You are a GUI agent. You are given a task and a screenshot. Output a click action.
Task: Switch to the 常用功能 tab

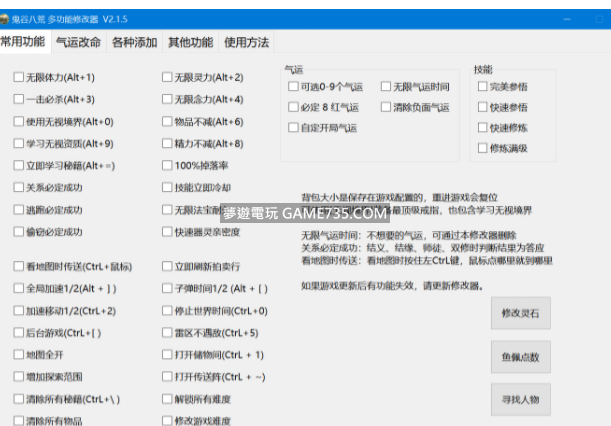tap(25, 41)
